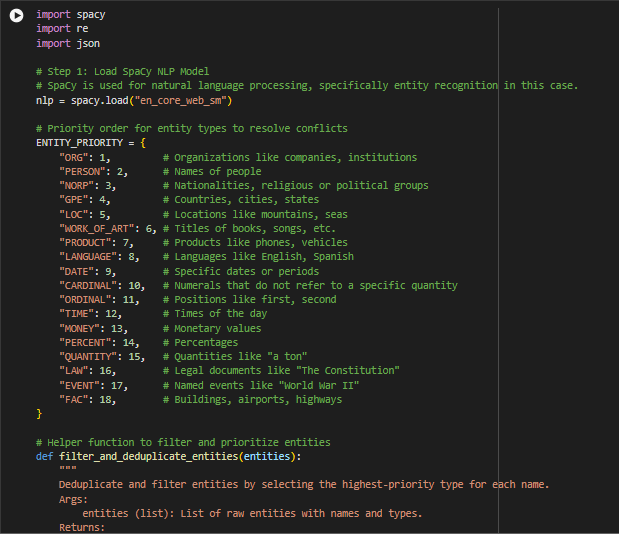Screen dimensions: 619x534
Task: Click the opening brace after ENTITY_PRIORITY
Action: coord(143,143)
